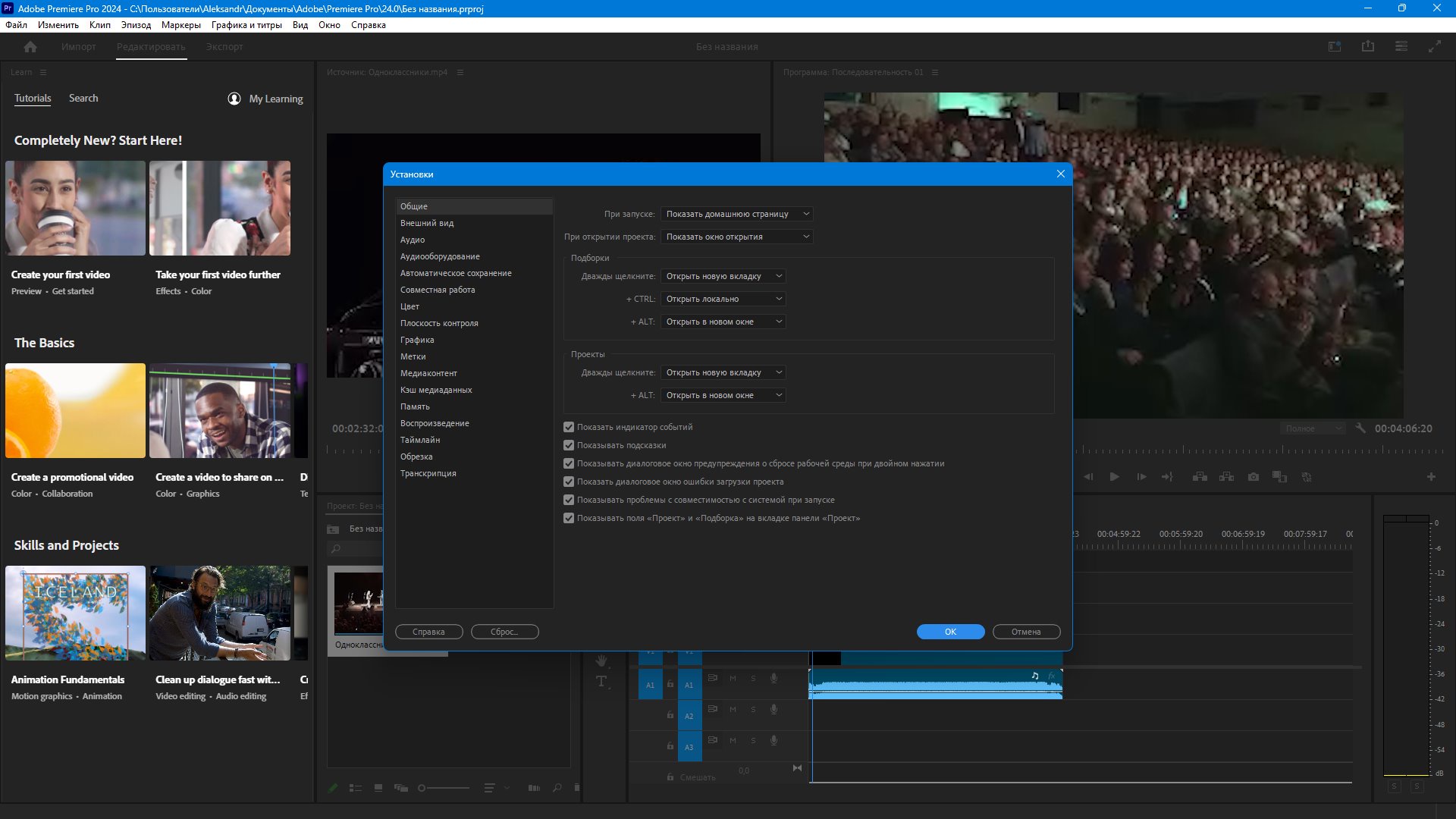Click the Play button in the Program monitor
The width and height of the screenshot is (1456, 819).
coord(1114,477)
